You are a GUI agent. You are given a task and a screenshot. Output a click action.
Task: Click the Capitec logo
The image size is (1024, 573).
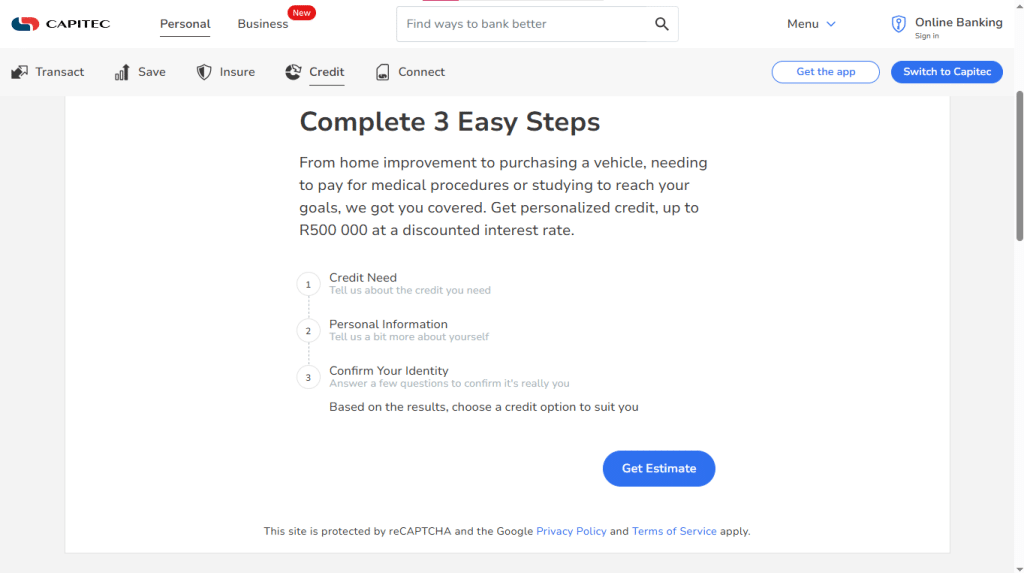coord(61,24)
